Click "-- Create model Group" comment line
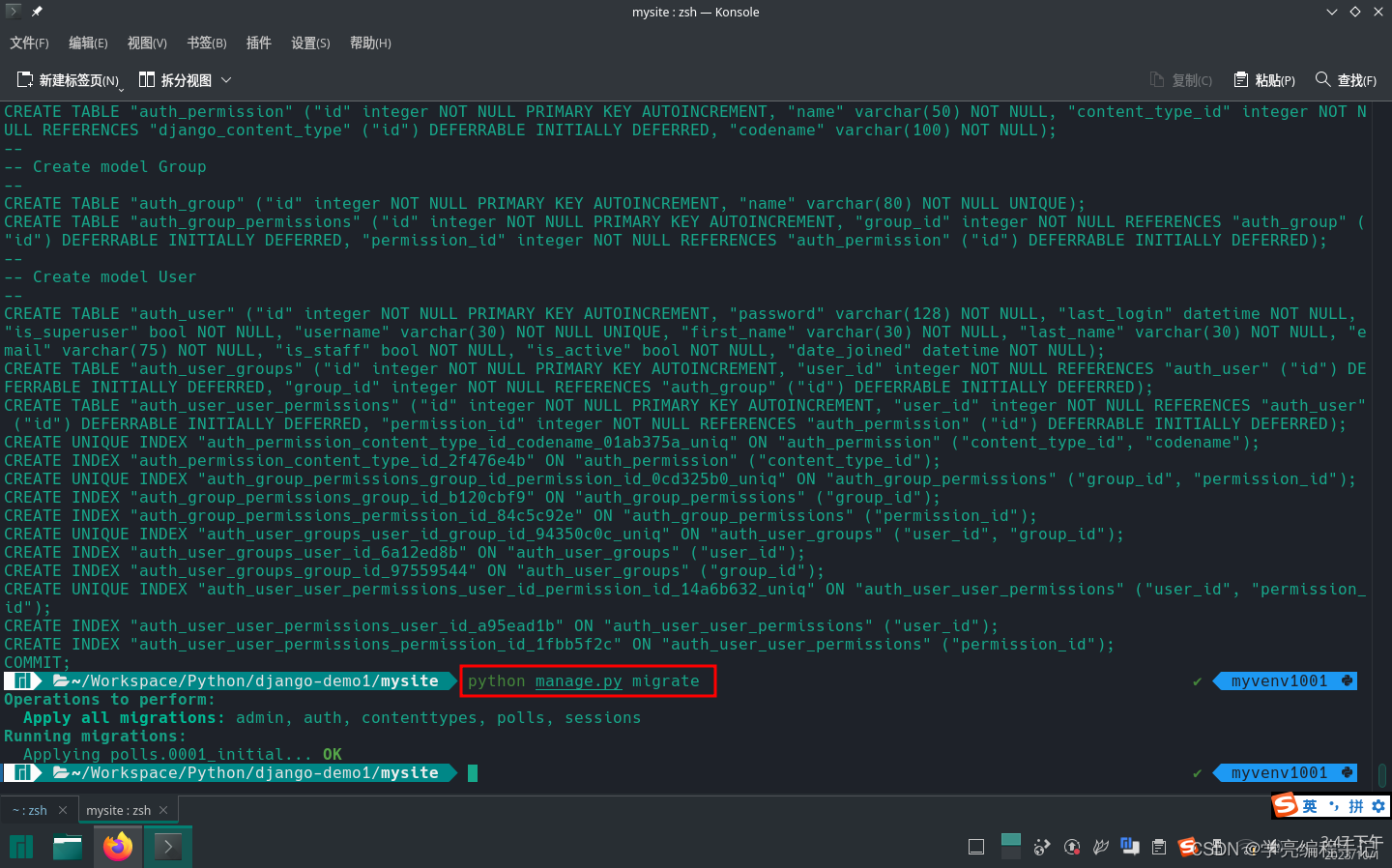 point(105,167)
